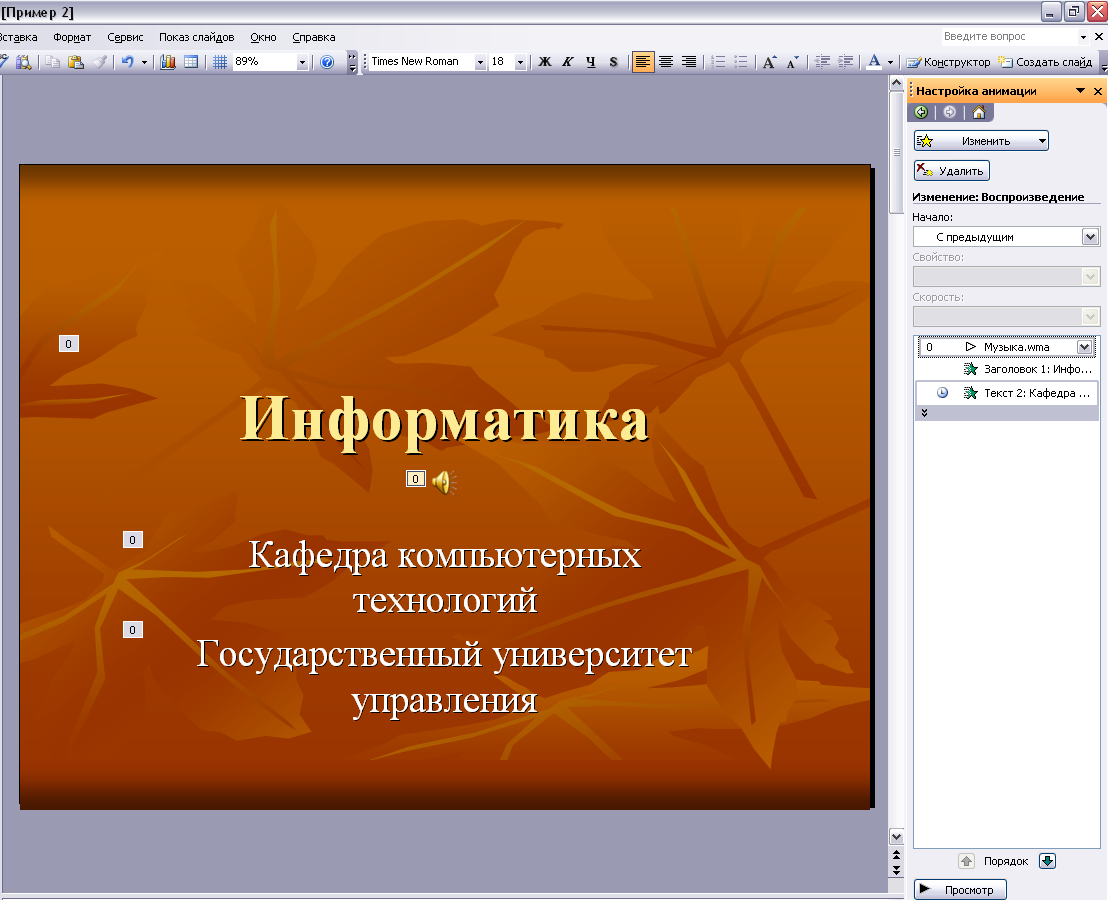This screenshot has width=1108, height=900.
Task: Go to previous slide double-arrow button
Action: pyautogui.click(x=897, y=855)
